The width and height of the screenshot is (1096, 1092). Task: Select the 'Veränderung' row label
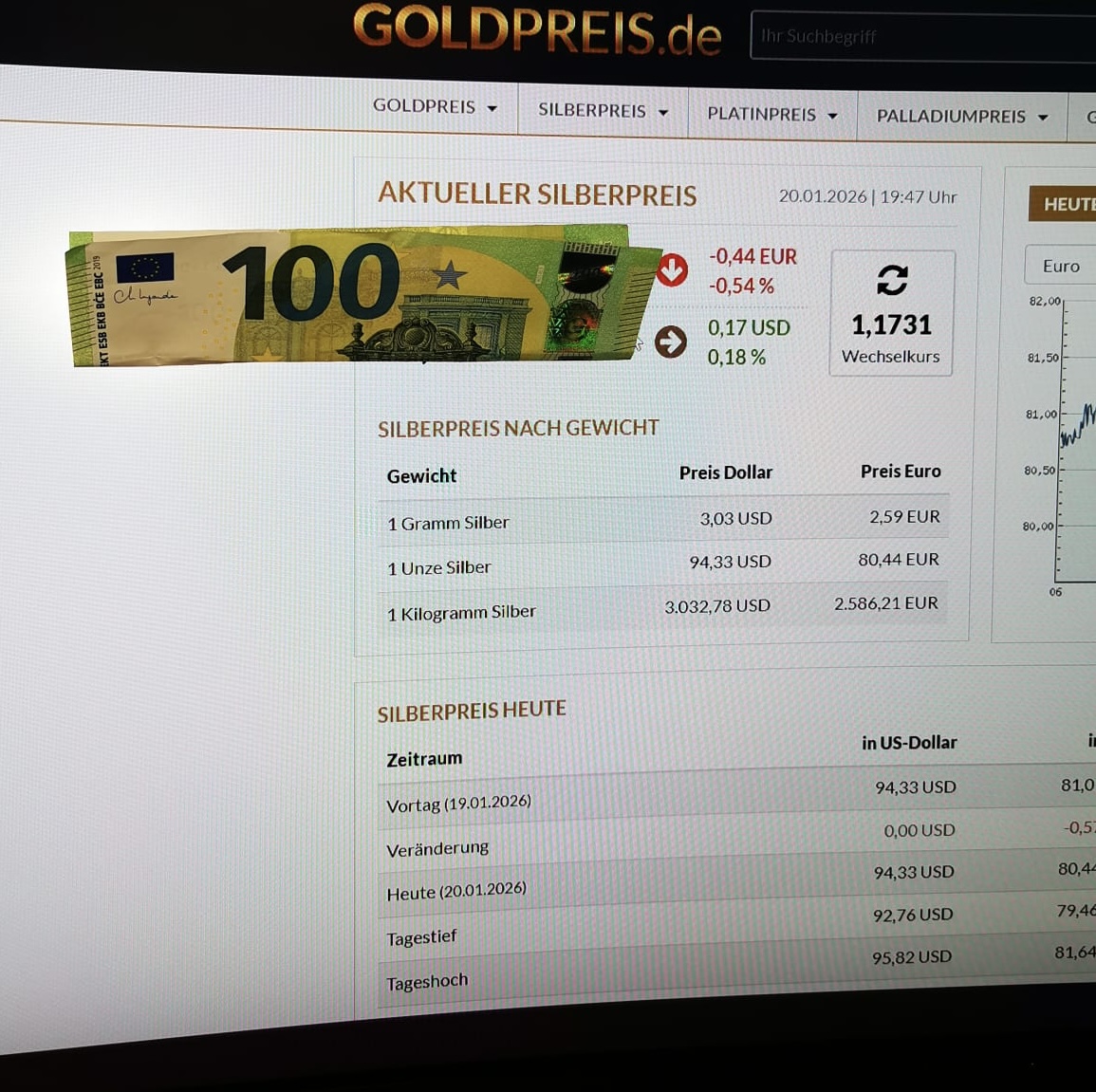point(437,849)
